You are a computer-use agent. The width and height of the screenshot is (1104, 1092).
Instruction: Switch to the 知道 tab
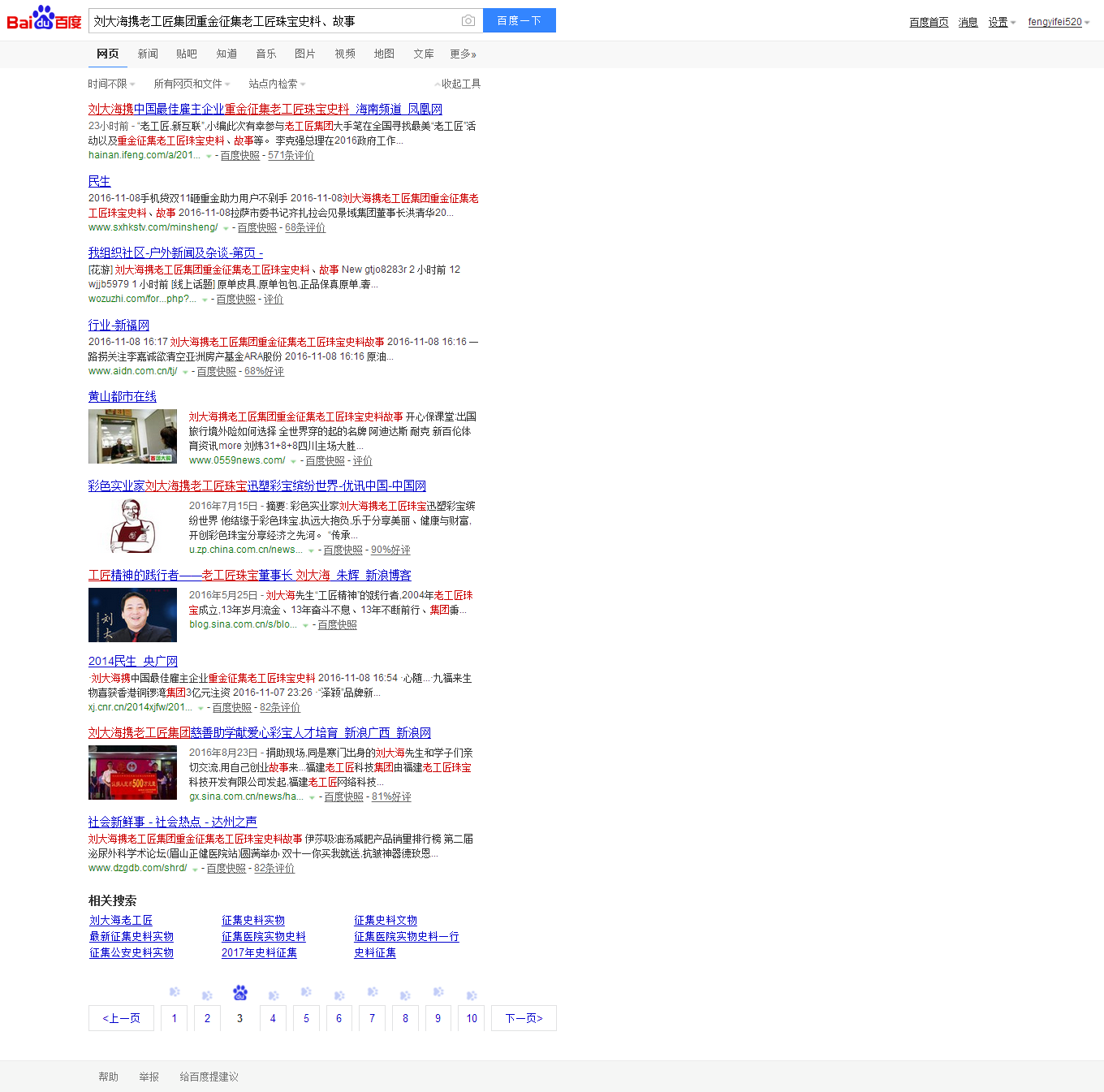tap(226, 54)
